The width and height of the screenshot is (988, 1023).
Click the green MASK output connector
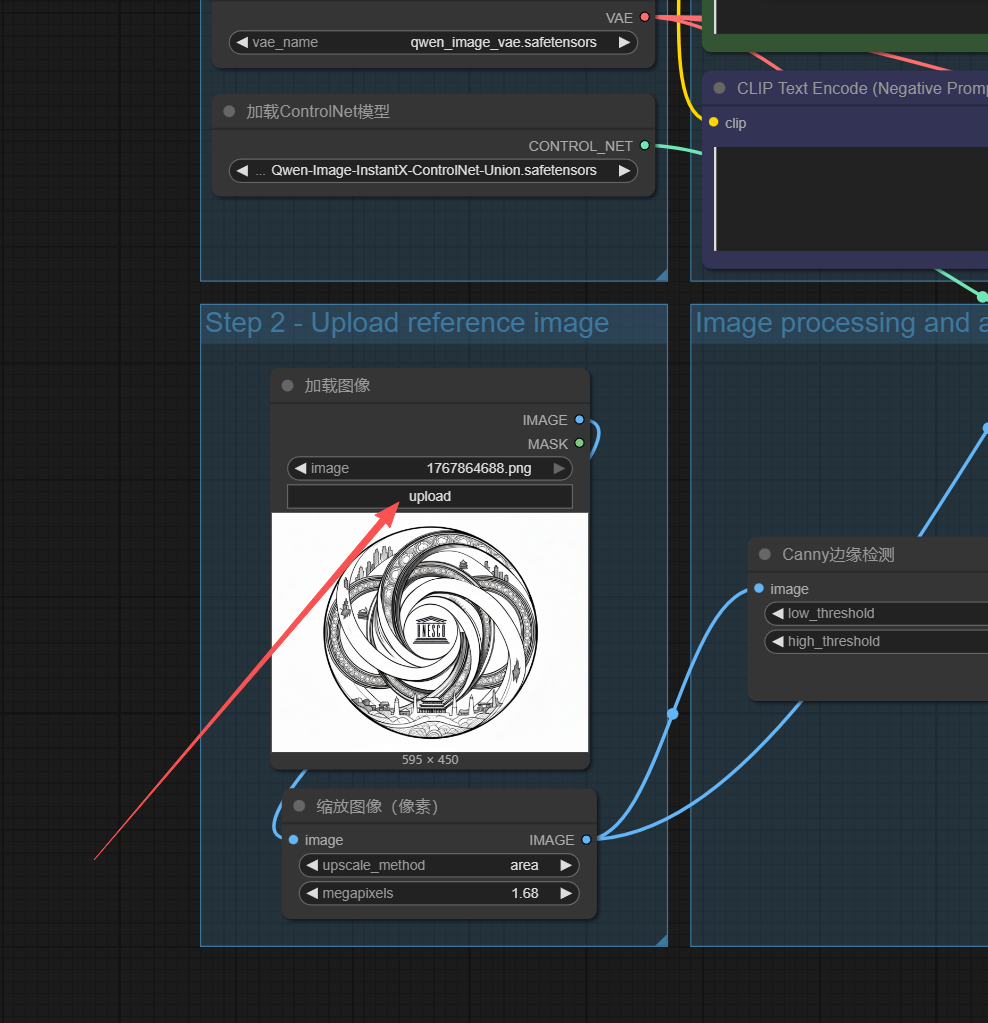579,443
